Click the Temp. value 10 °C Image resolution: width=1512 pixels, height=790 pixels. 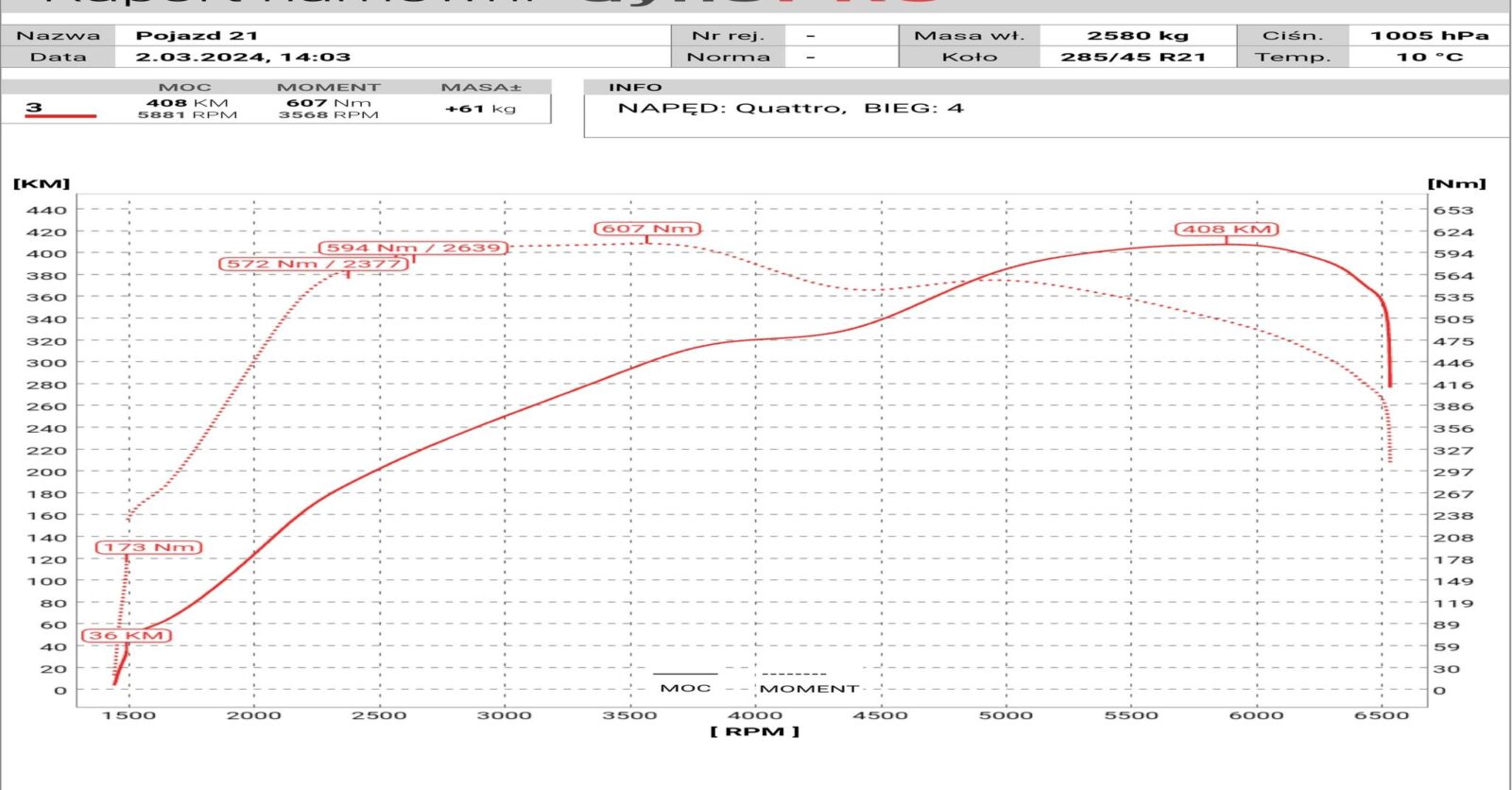click(x=1429, y=57)
